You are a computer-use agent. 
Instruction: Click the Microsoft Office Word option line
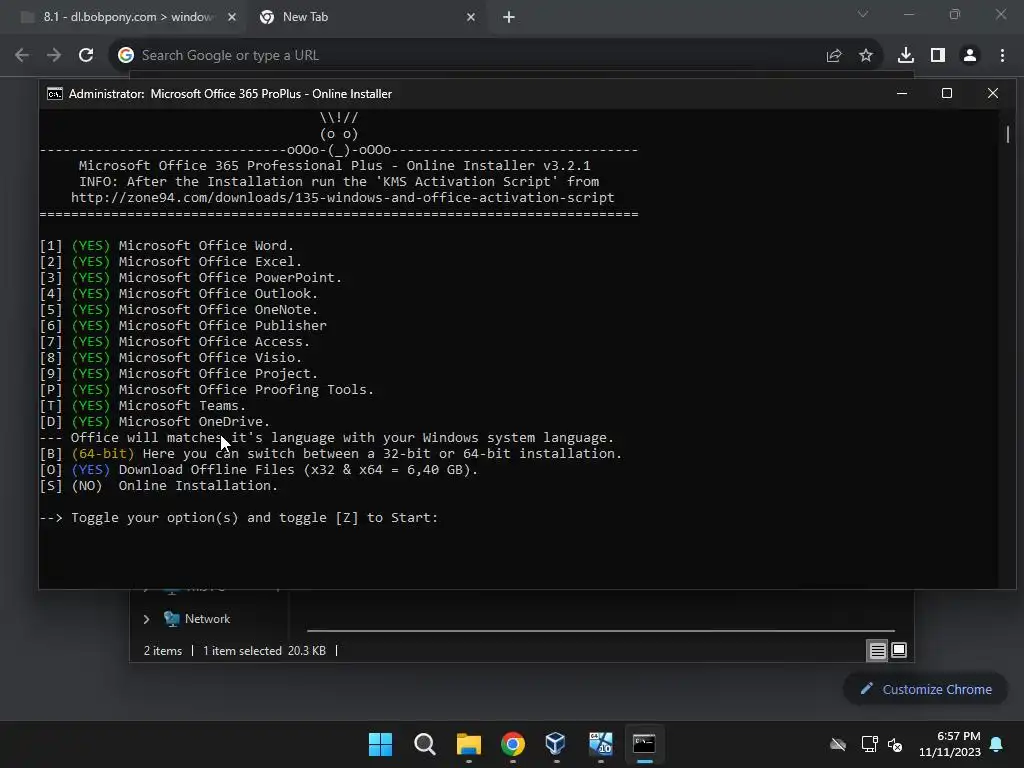coord(167,246)
